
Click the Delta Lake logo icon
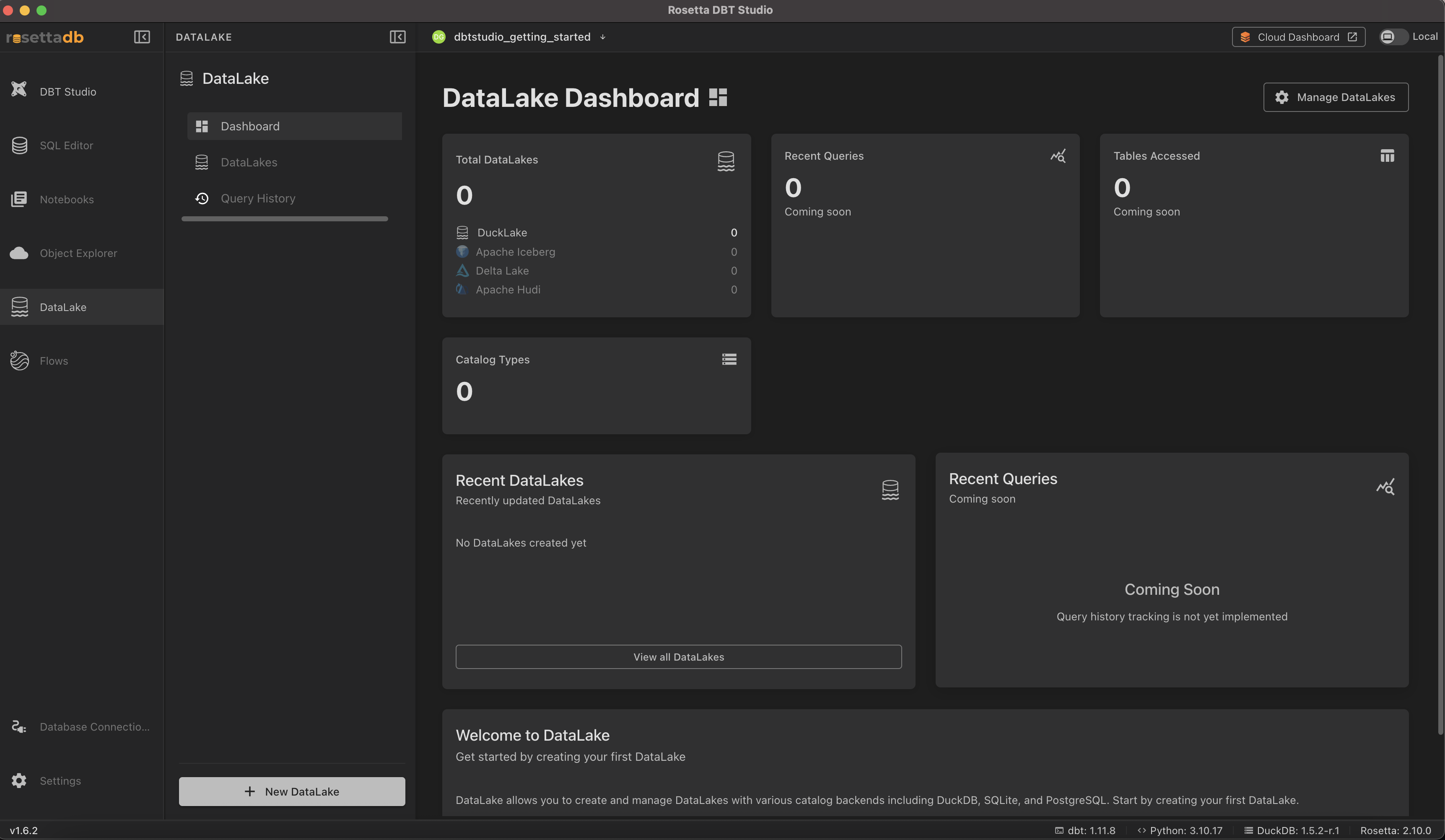click(462, 270)
